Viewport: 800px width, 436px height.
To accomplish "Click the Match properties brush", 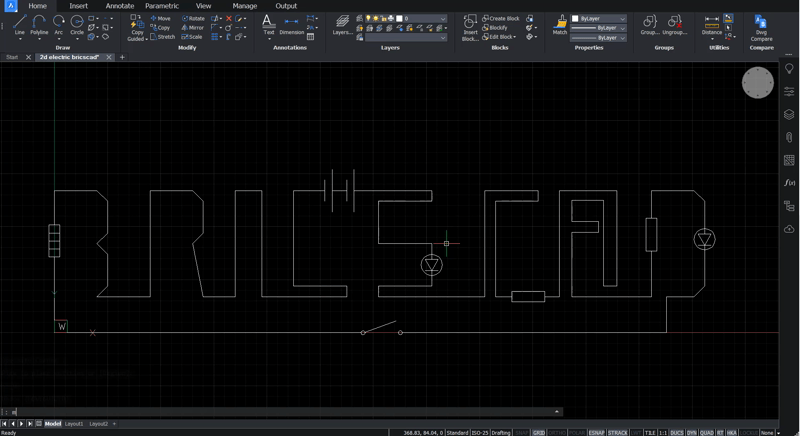I will (560, 24).
